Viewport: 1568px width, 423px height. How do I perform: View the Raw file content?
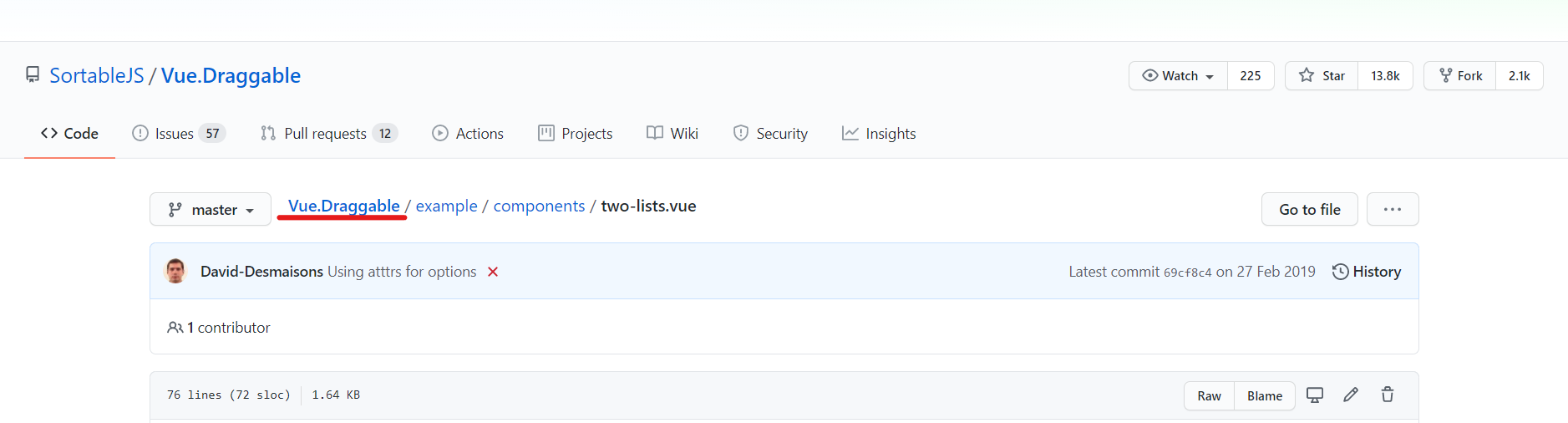1209,395
